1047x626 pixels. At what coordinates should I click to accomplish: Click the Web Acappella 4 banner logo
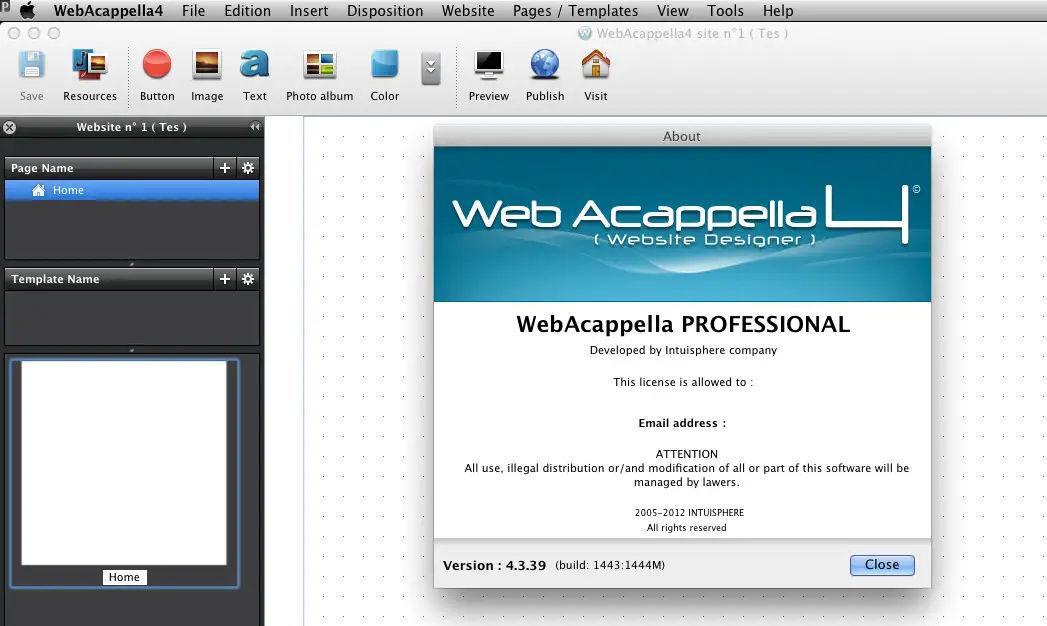(x=682, y=224)
